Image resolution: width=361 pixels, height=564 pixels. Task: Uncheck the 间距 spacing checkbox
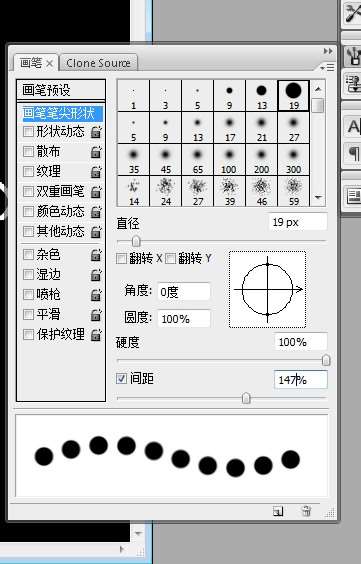coord(122,378)
